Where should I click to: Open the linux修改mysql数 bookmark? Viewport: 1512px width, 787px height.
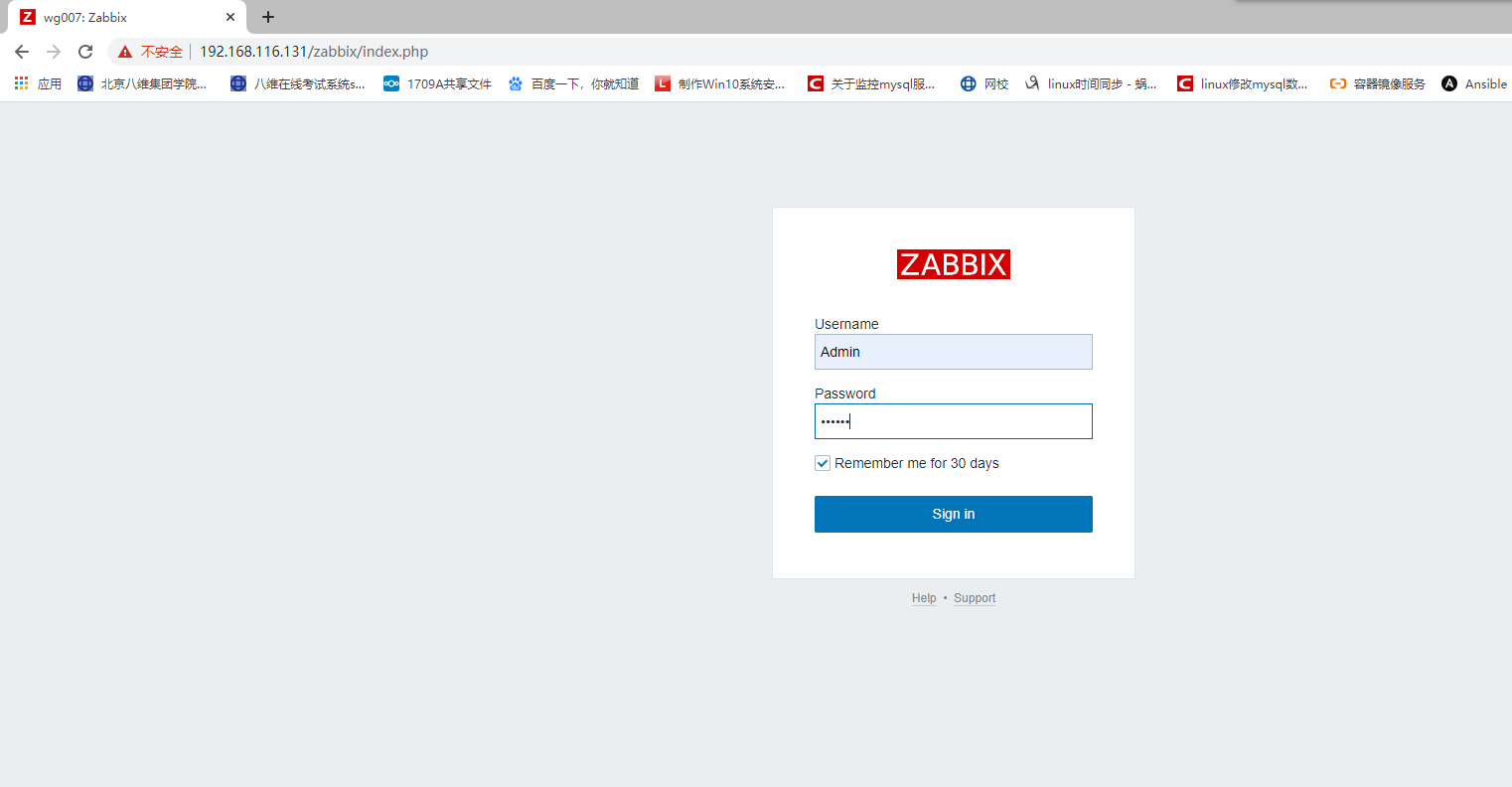(x=1243, y=84)
